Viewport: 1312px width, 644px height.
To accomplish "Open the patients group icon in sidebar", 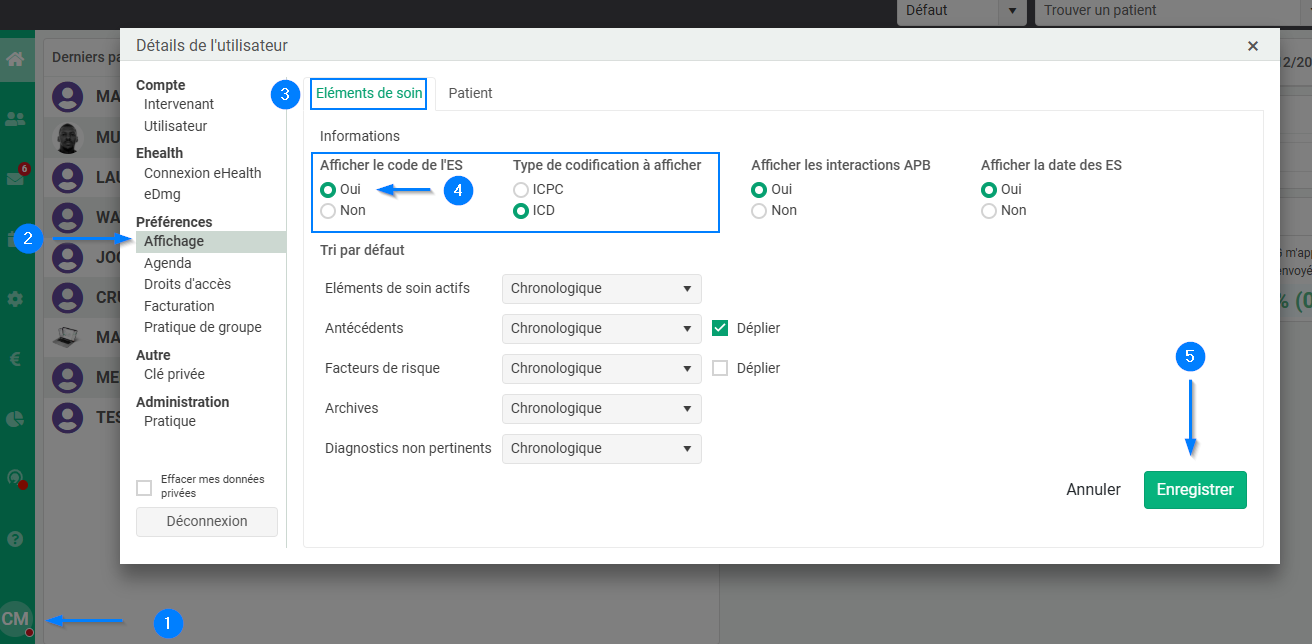I will coord(15,119).
